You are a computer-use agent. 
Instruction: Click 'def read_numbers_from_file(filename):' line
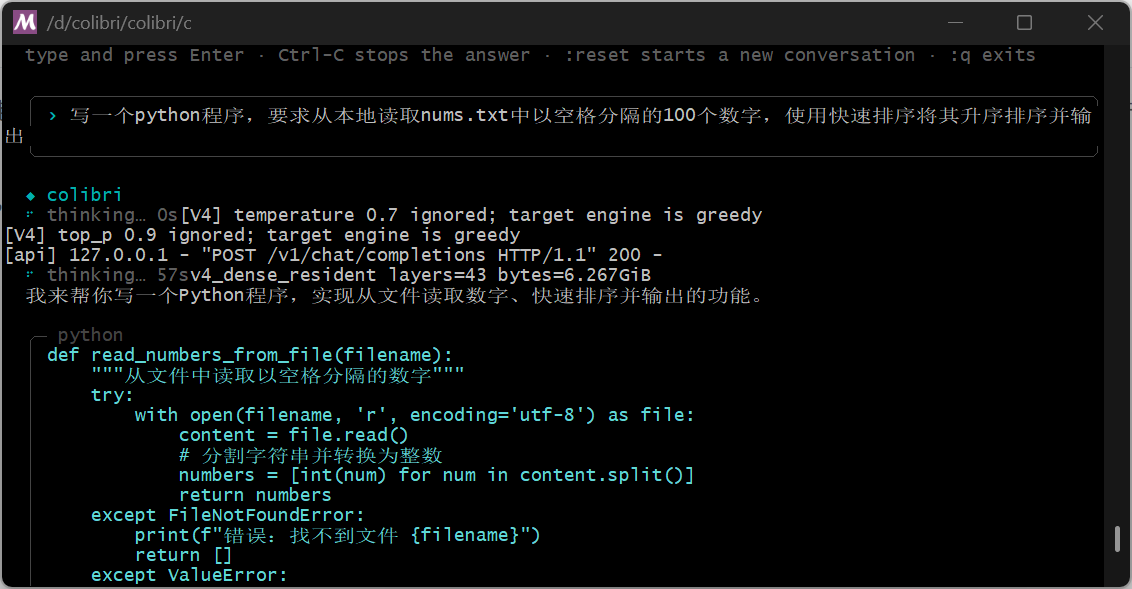[250, 355]
